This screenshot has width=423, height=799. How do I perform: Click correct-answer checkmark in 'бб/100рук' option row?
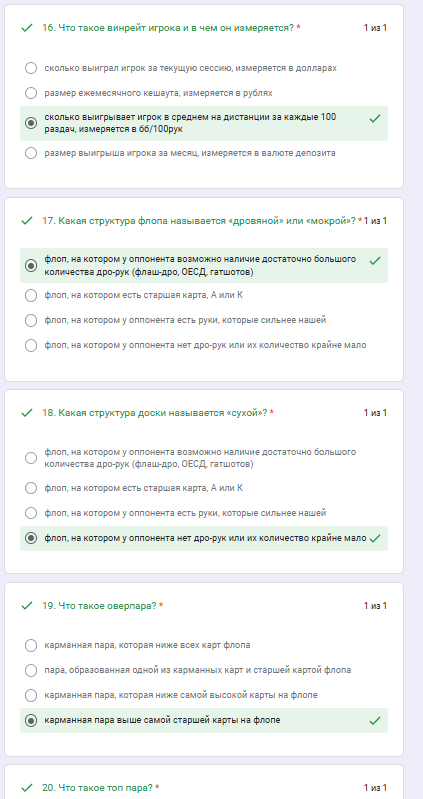click(375, 119)
